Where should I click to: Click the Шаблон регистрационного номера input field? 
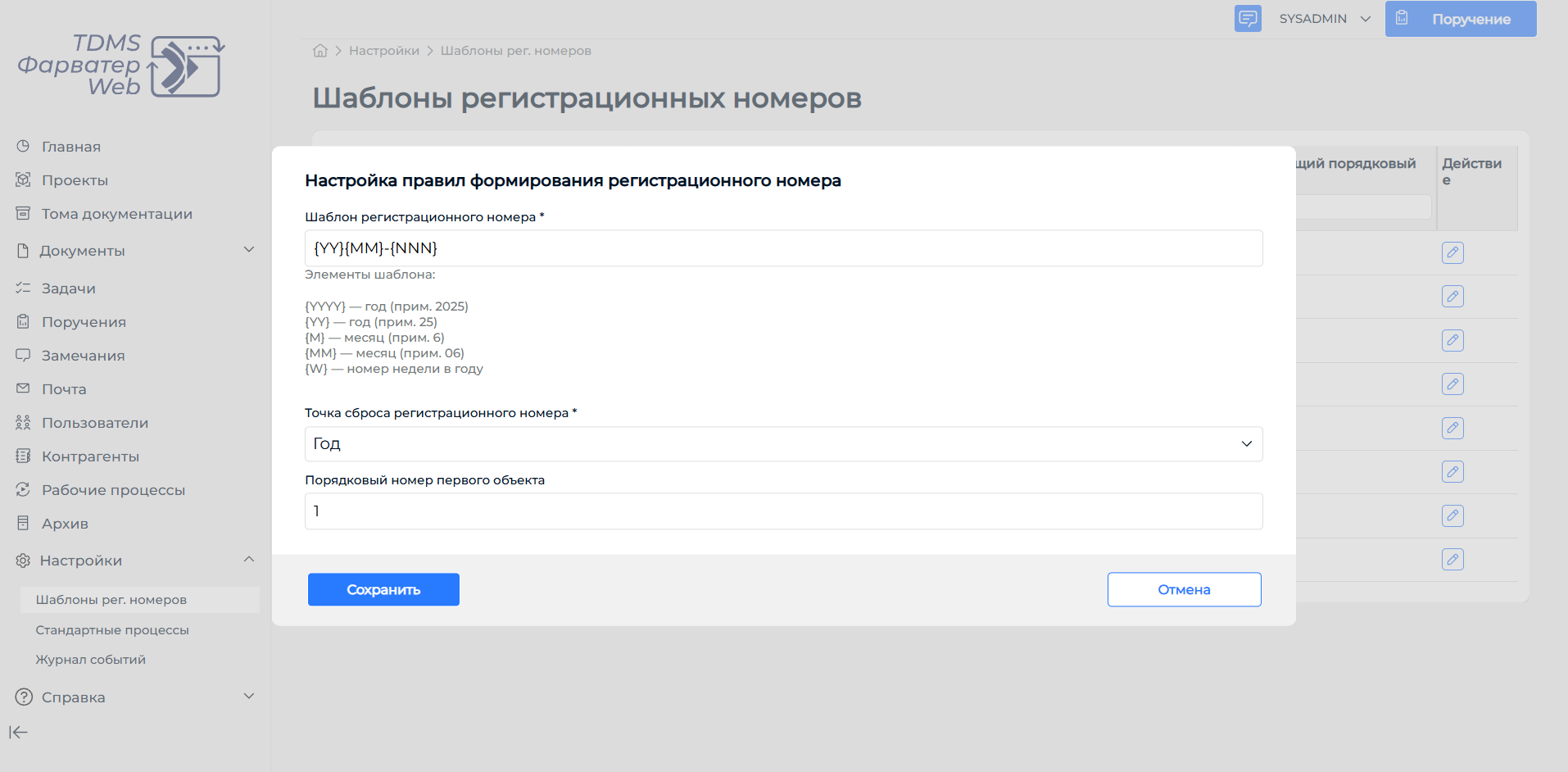[x=783, y=248]
